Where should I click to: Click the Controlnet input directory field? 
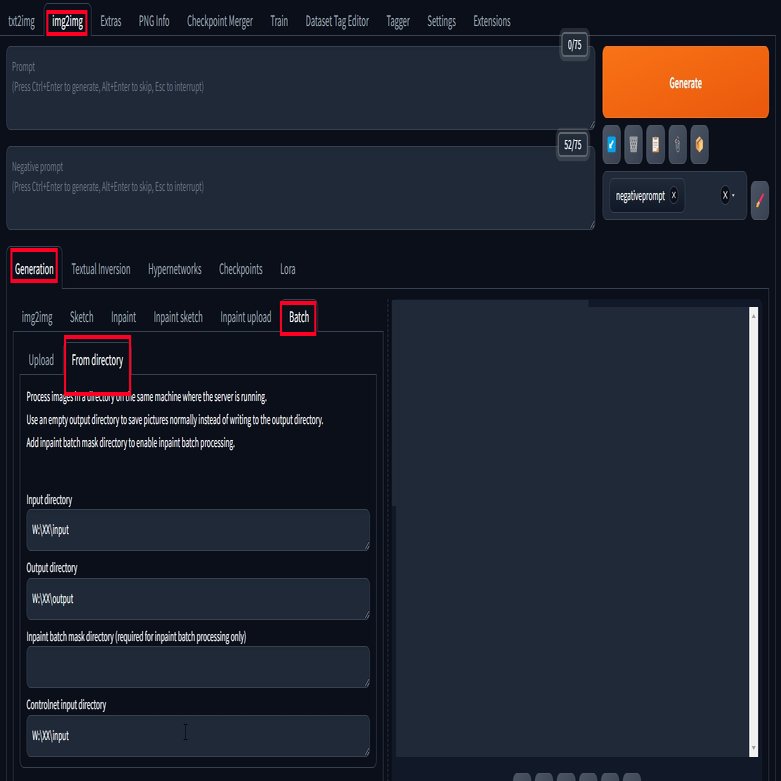[x=198, y=736]
